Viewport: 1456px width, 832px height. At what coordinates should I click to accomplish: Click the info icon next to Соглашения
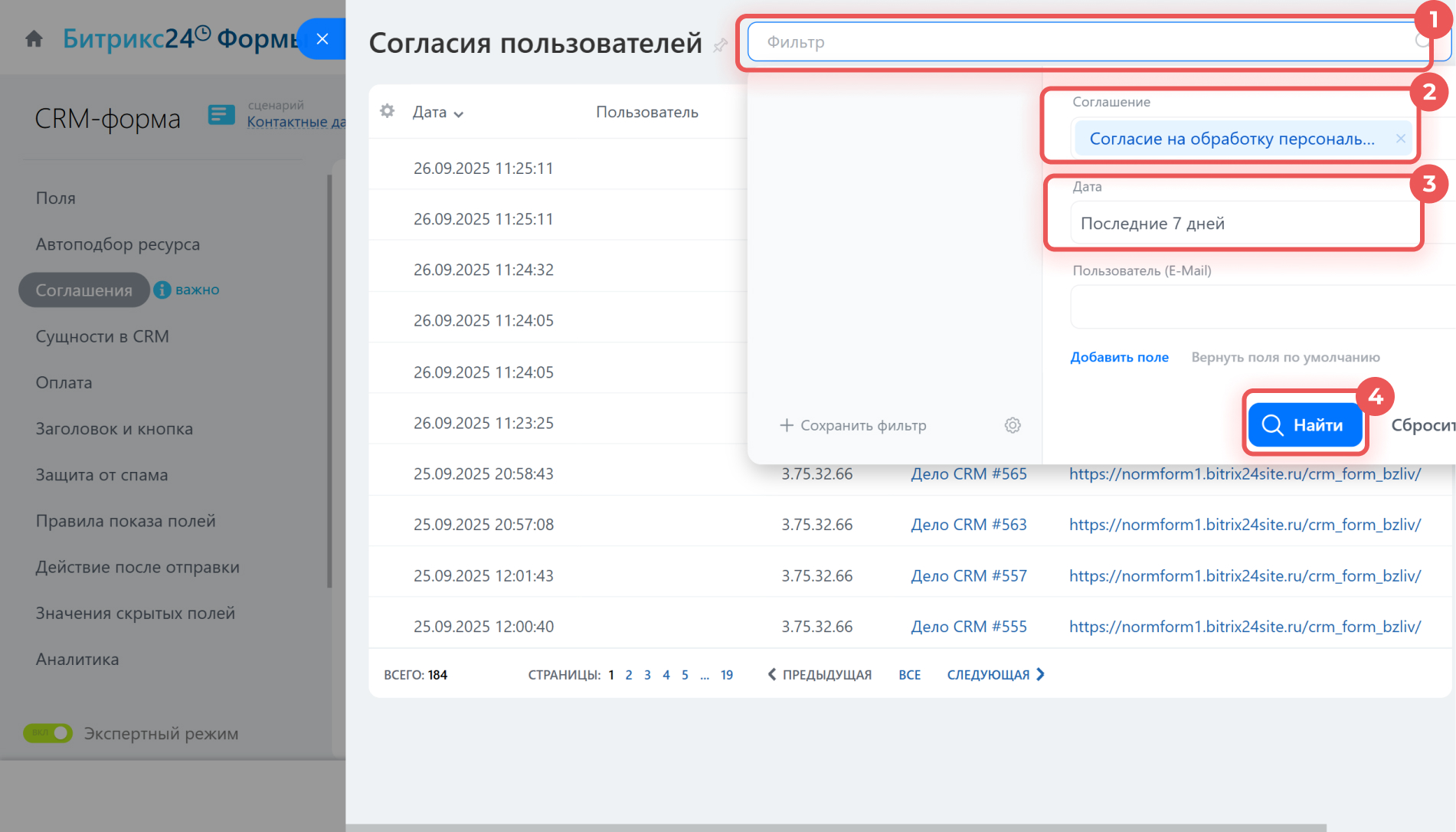tap(162, 290)
